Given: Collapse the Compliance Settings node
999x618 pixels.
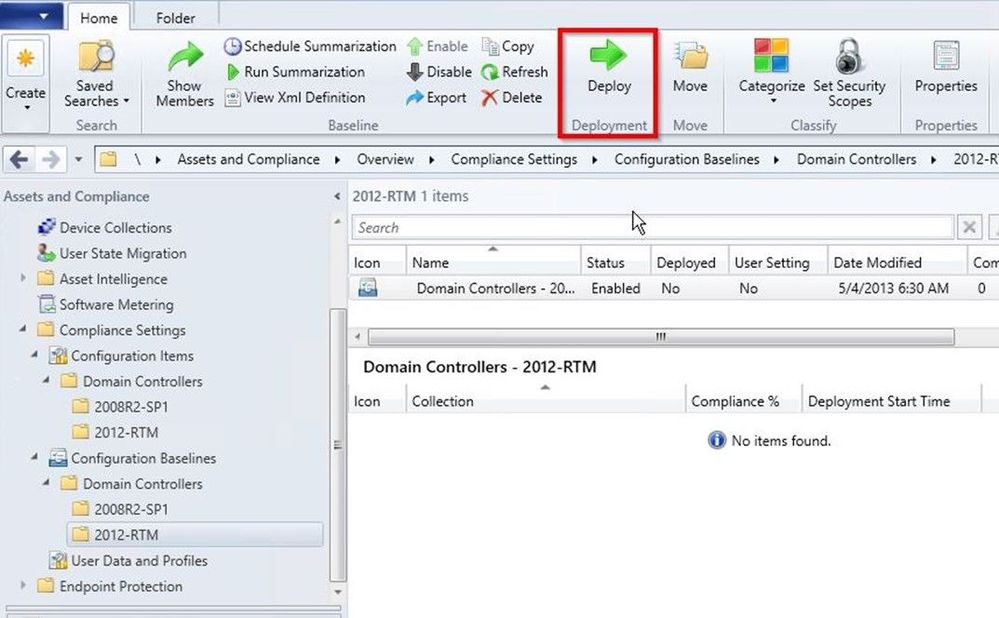Looking at the screenshot, I should click(x=24, y=329).
